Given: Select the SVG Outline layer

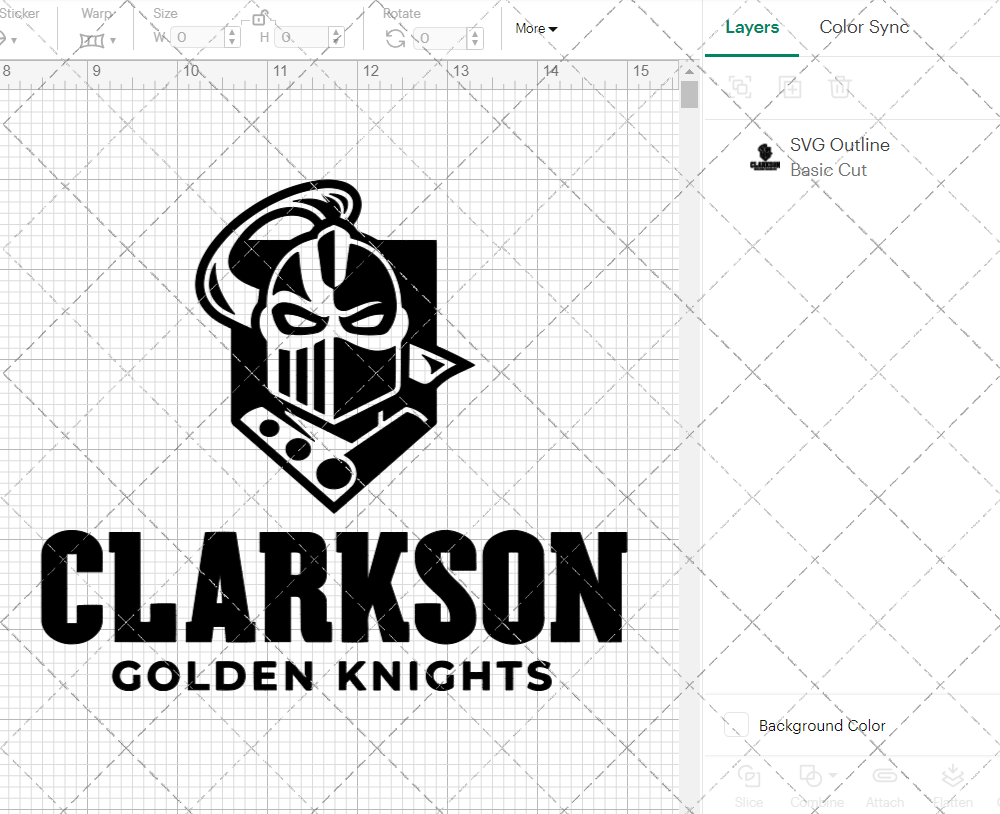Looking at the screenshot, I should [x=839, y=145].
